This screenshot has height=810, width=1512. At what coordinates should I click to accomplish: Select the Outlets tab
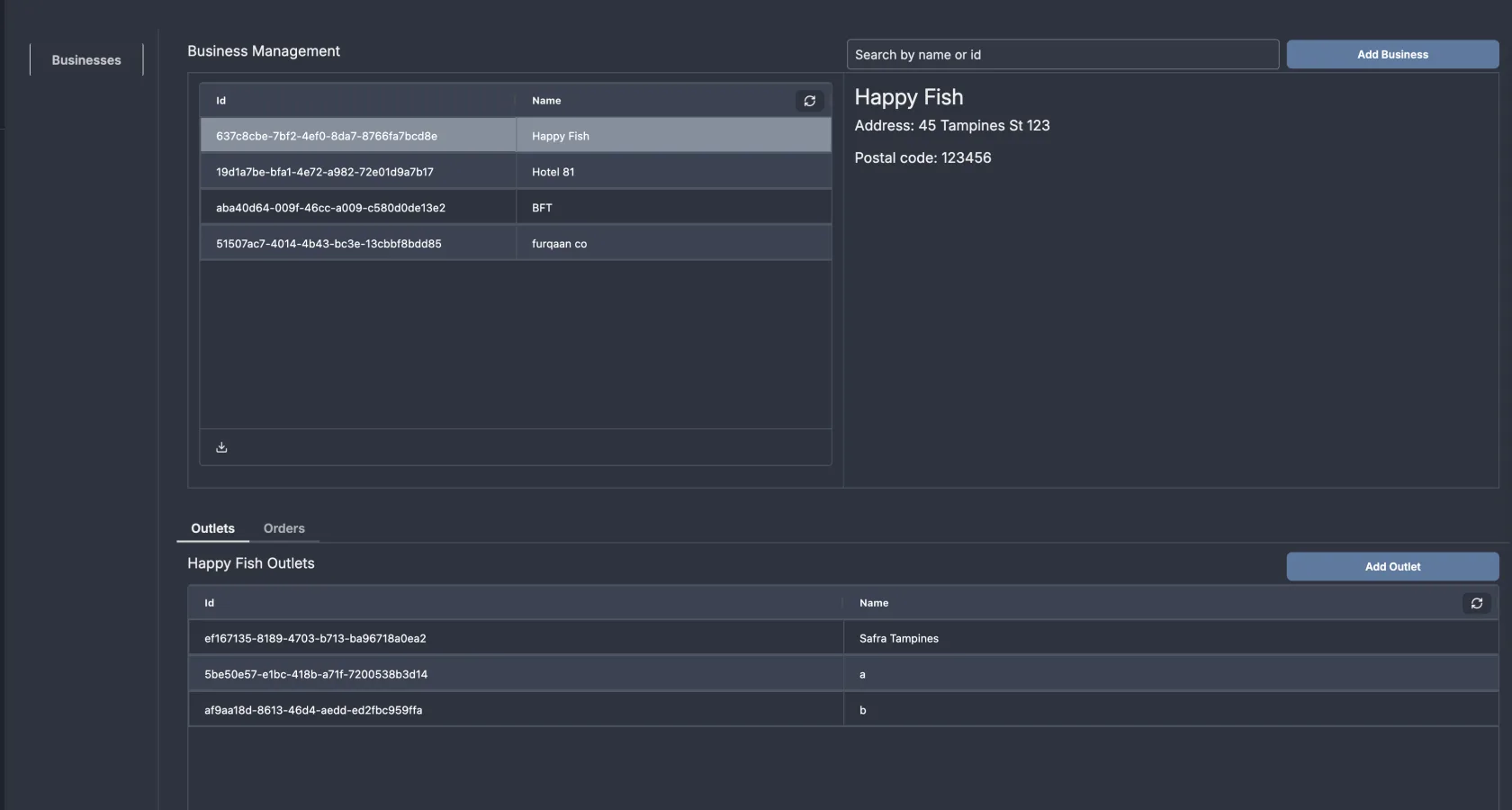pyautogui.click(x=212, y=528)
